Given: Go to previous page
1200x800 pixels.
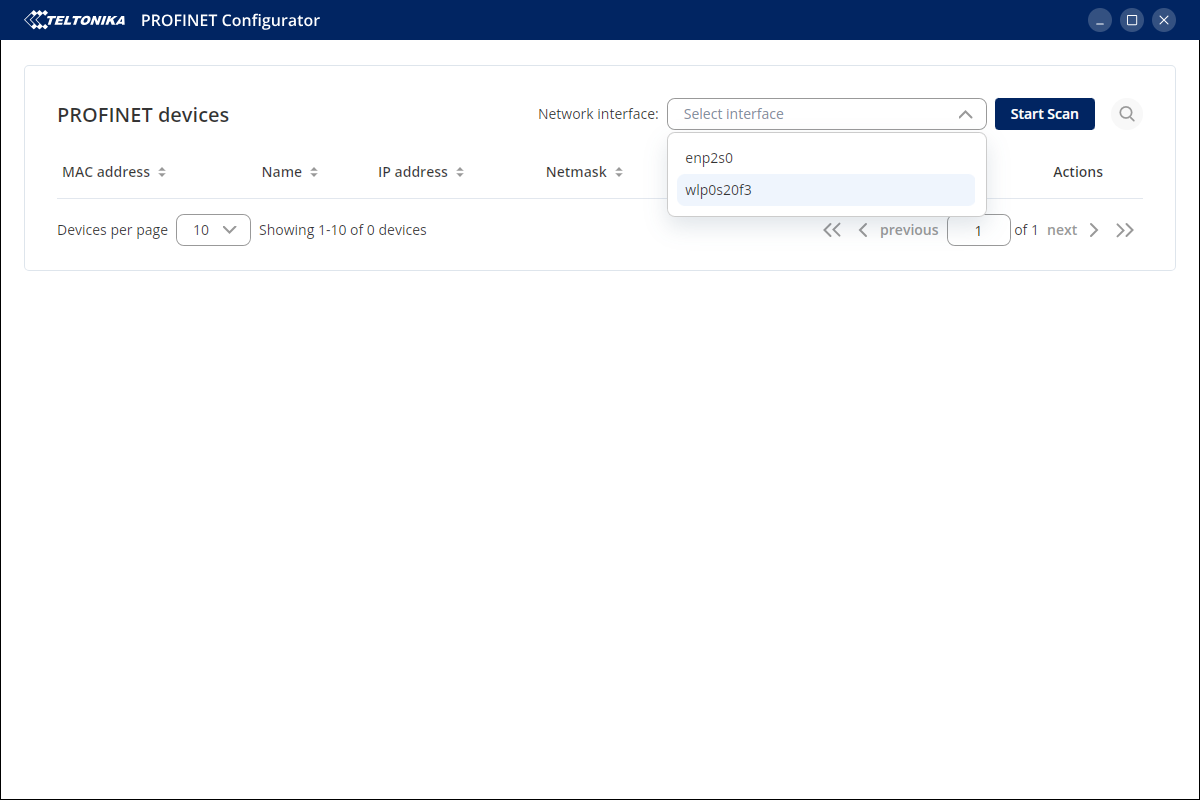Looking at the screenshot, I should click(x=899, y=230).
